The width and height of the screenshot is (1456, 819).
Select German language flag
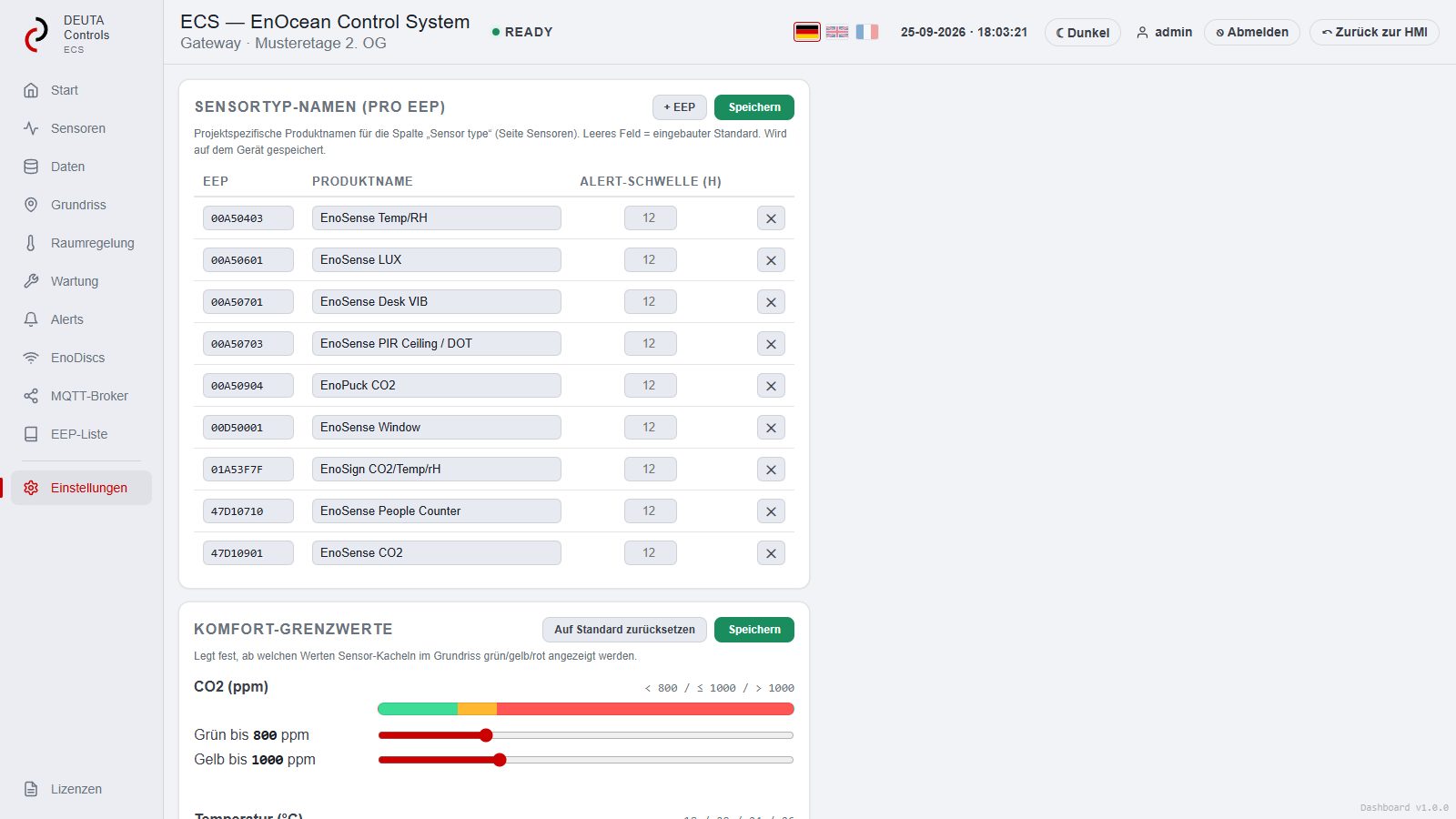point(807,32)
